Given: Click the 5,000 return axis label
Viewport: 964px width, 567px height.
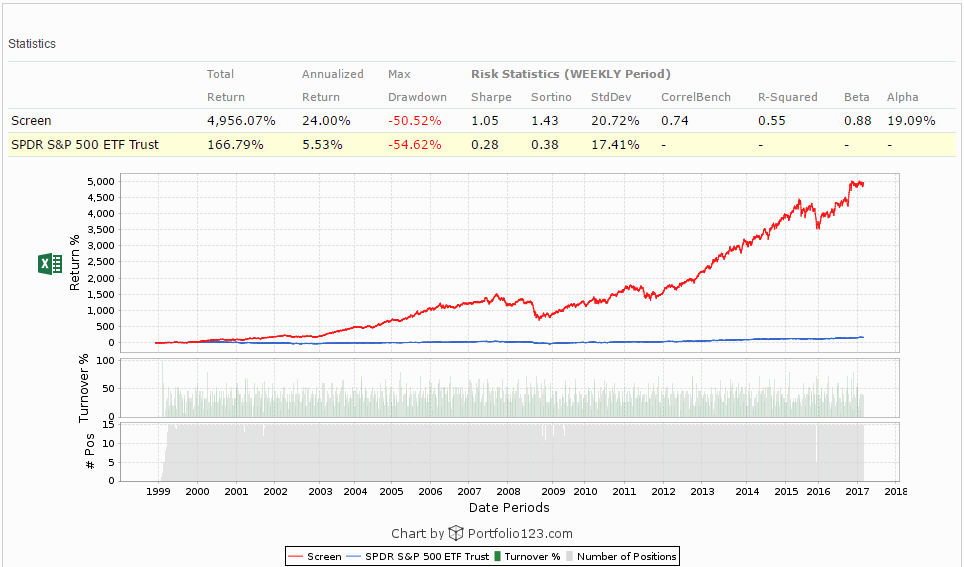Looking at the screenshot, I should click(x=101, y=181).
